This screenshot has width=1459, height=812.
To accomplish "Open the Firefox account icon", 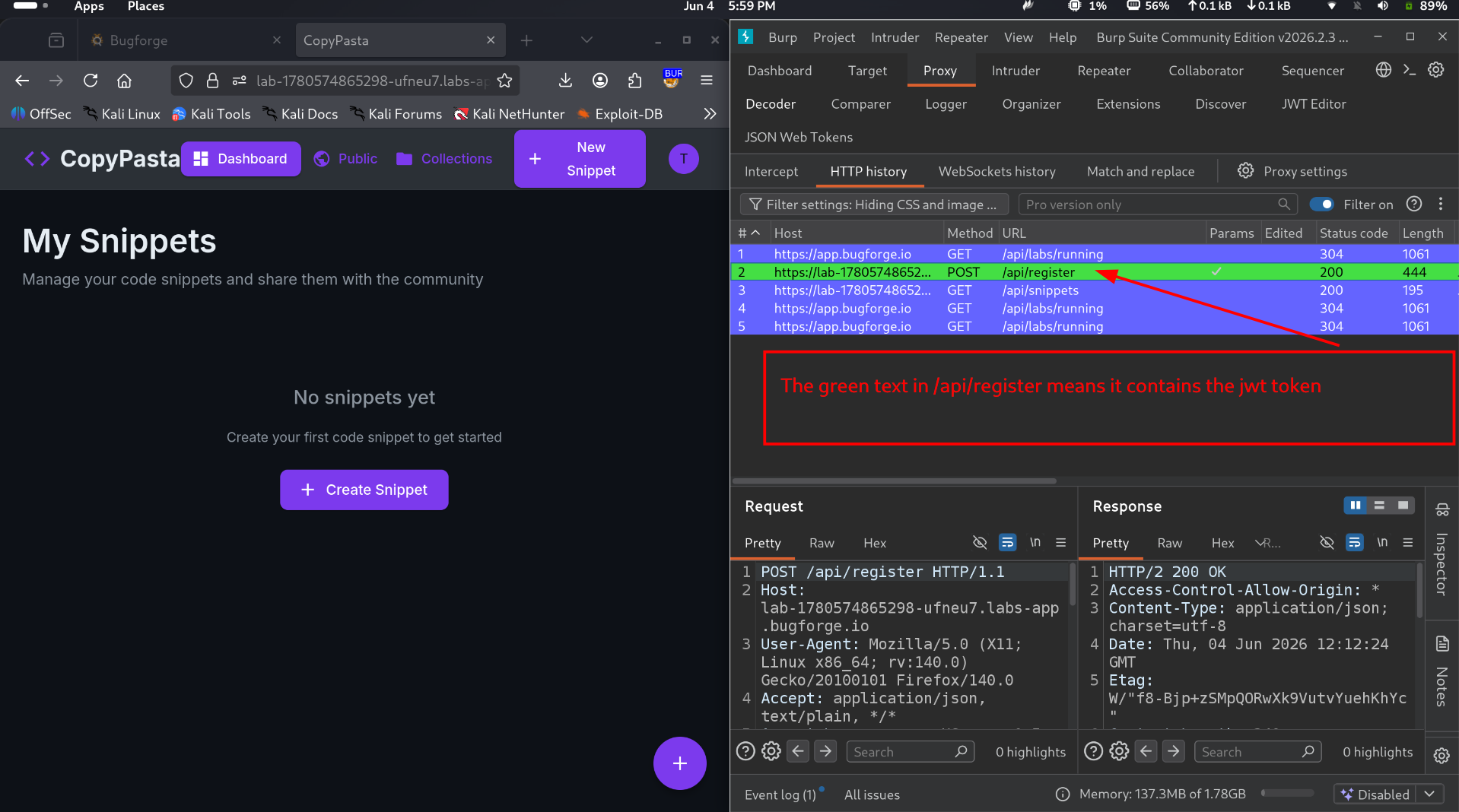I will coord(600,81).
